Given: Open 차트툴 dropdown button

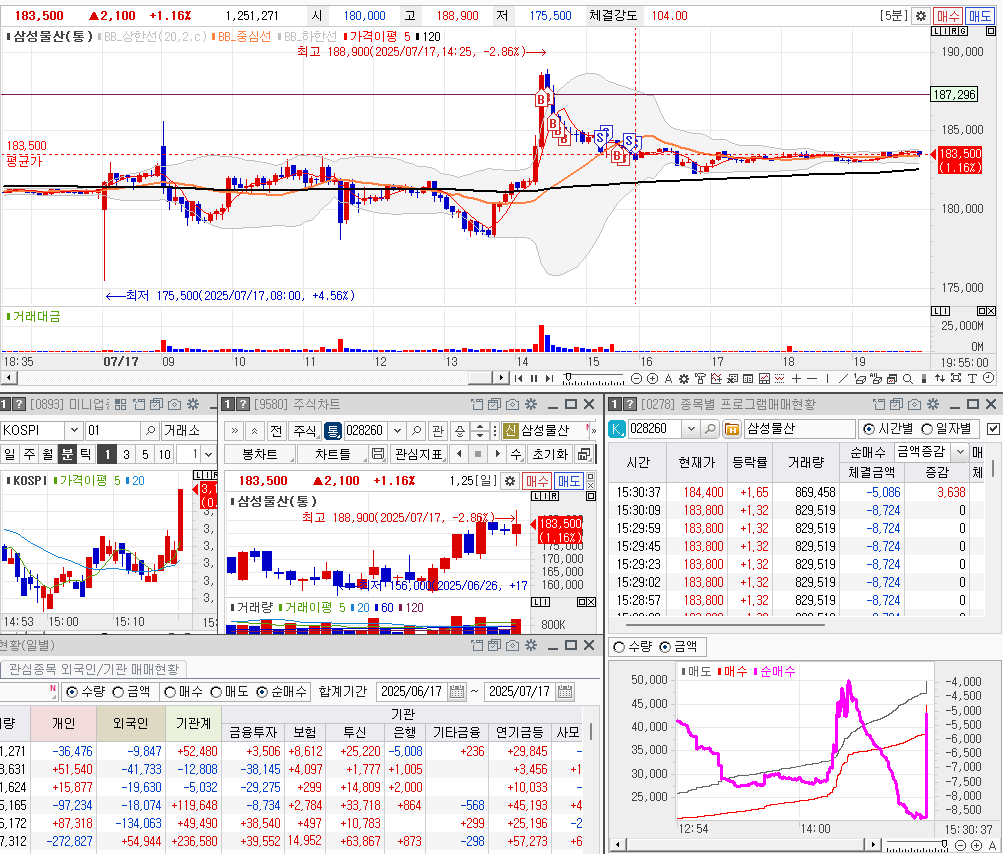Looking at the screenshot, I should pyautogui.click(x=333, y=454).
